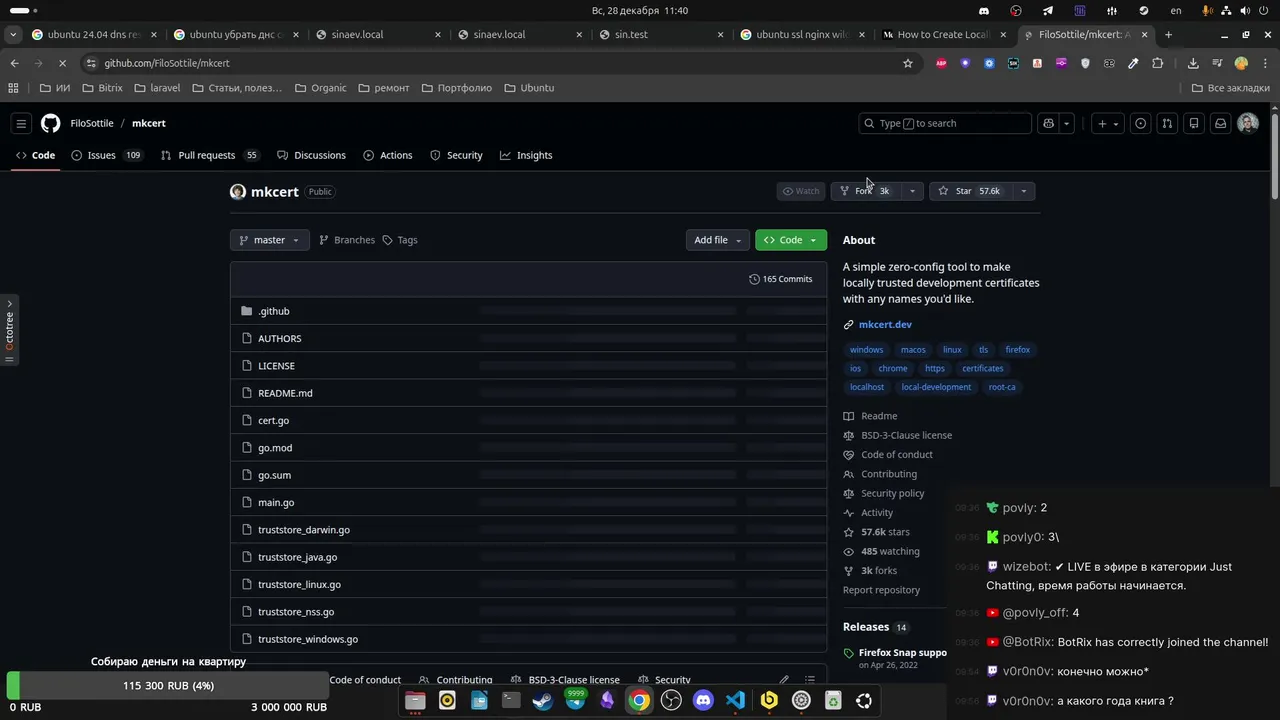
Task: Open color picker eyedropper extension
Action: 1133,63
